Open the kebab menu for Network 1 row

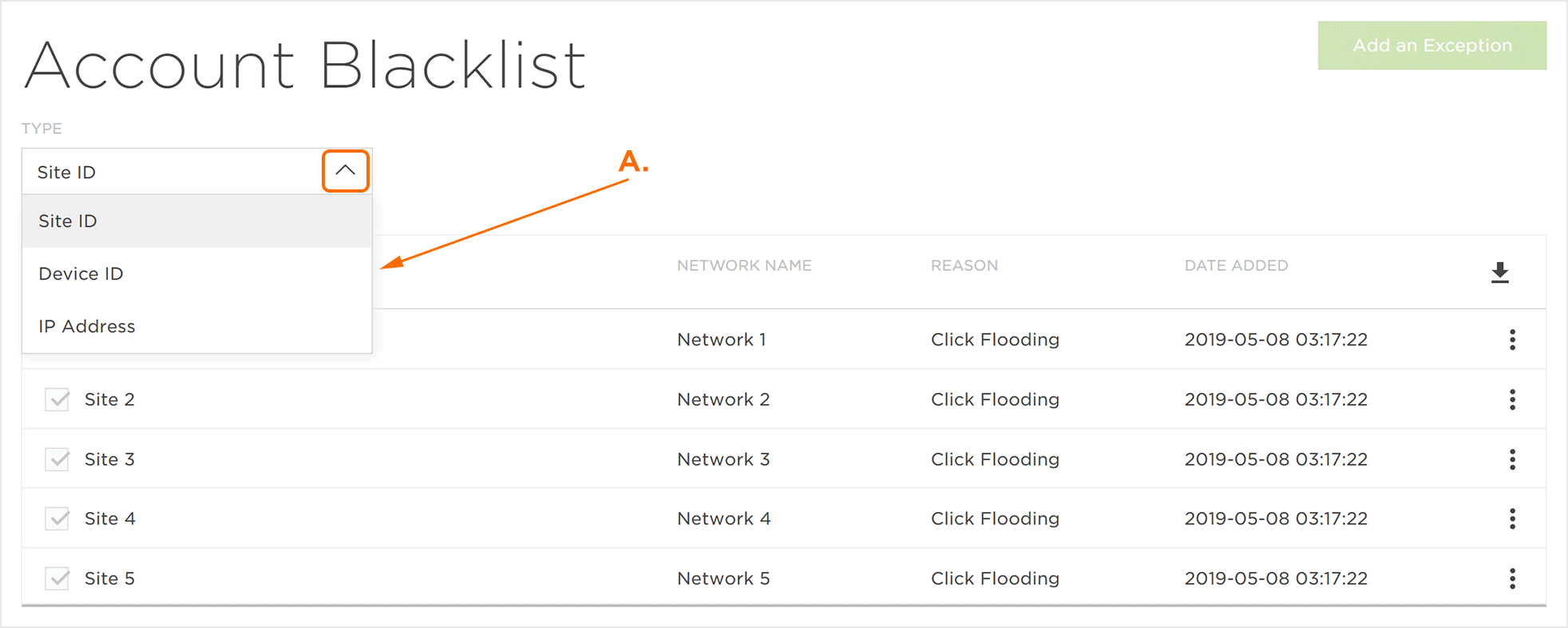pos(1512,339)
